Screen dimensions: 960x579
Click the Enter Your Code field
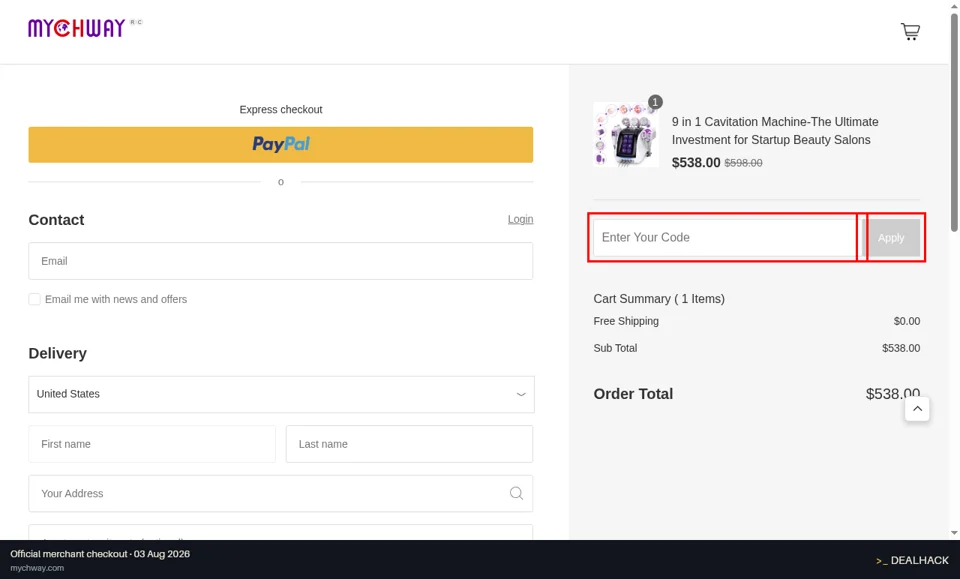725,237
